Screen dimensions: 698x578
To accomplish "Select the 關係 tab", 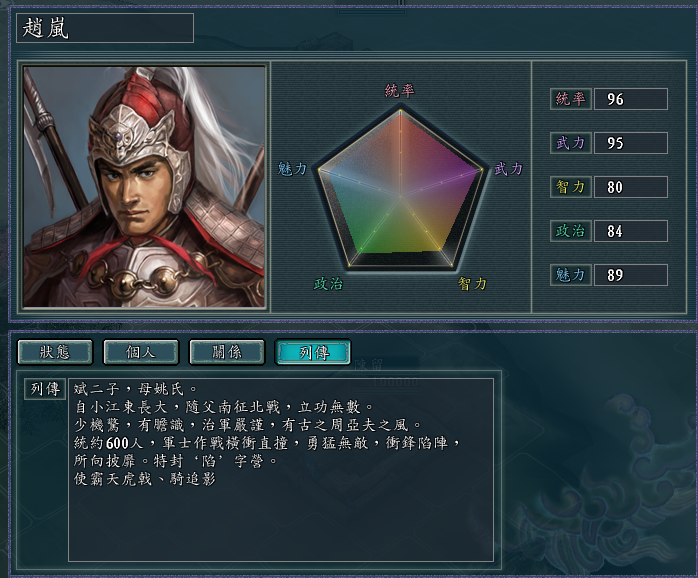I will 226,351.
